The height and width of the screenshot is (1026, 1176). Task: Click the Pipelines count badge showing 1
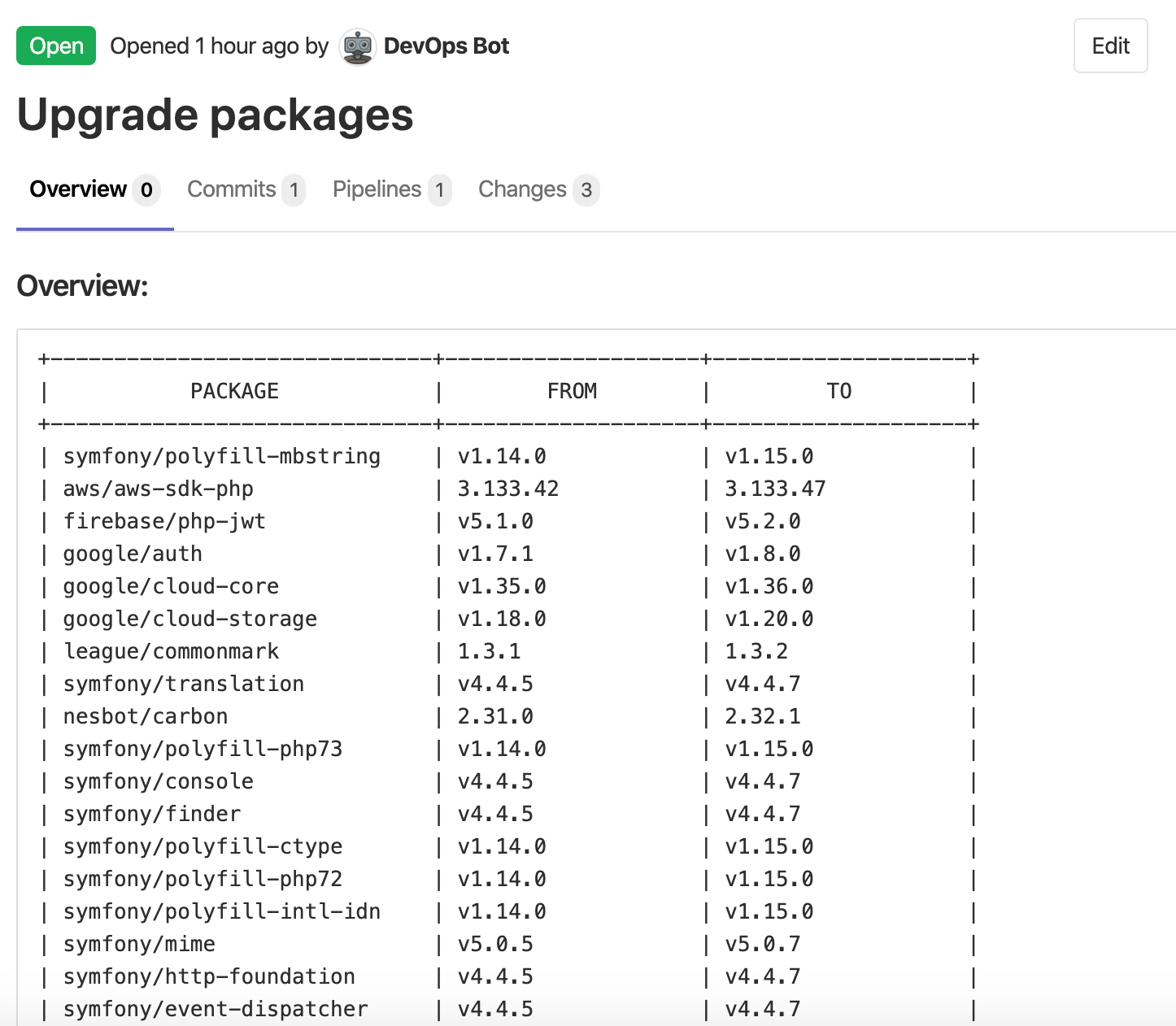(x=440, y=190)
